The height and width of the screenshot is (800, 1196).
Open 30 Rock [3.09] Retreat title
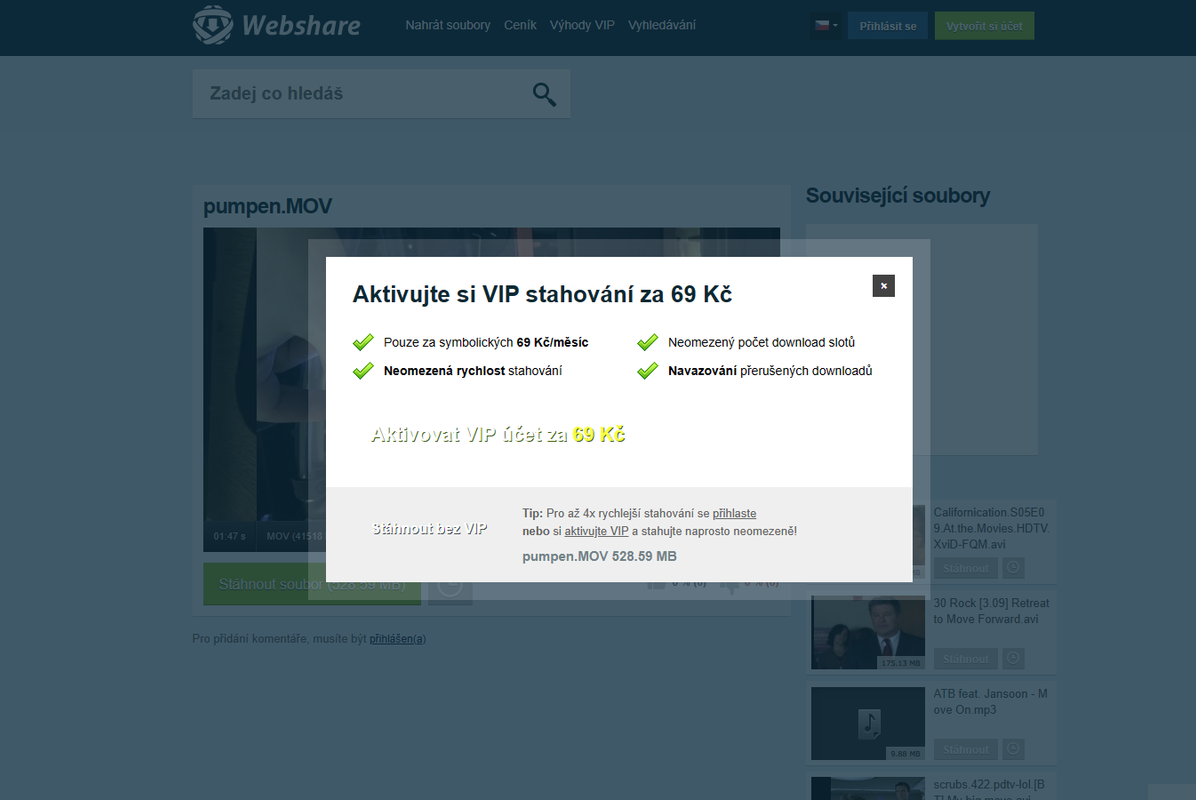point(991,611)
